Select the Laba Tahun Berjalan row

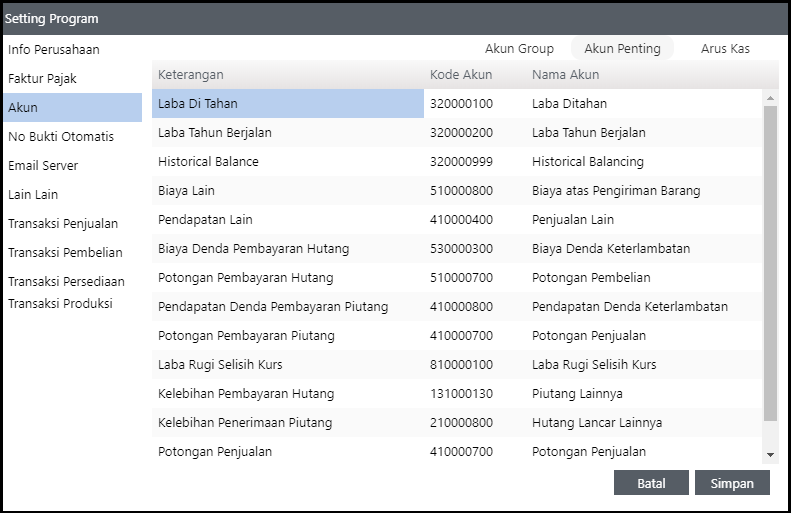[x=215, y=132]
